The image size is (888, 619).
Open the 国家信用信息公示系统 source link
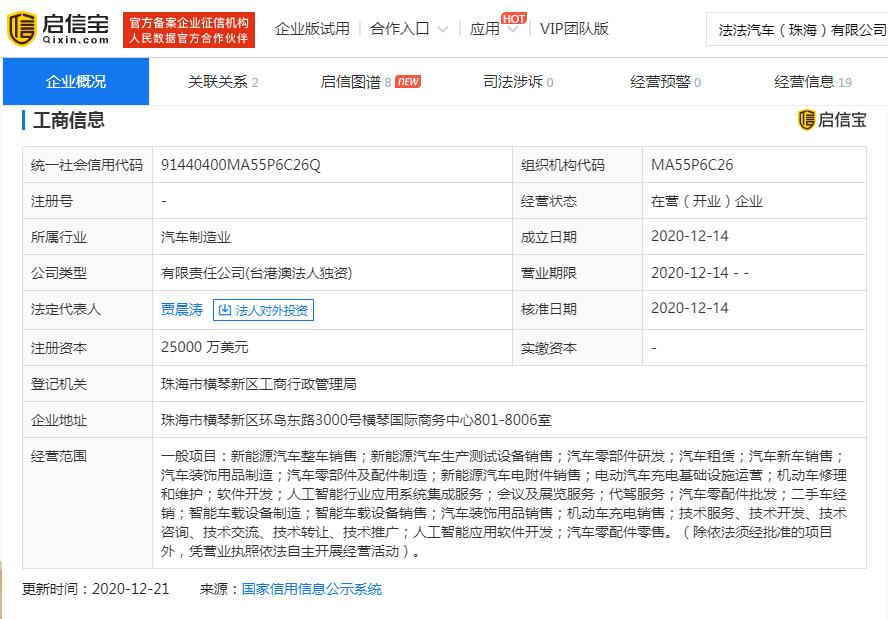pyautogui.click(x=311, y=589)
